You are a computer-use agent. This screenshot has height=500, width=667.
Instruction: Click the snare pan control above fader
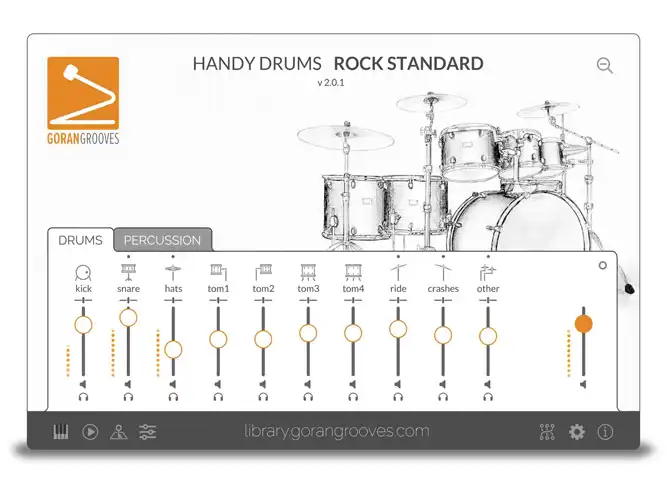pyautogui.click(x=128, y=300)
